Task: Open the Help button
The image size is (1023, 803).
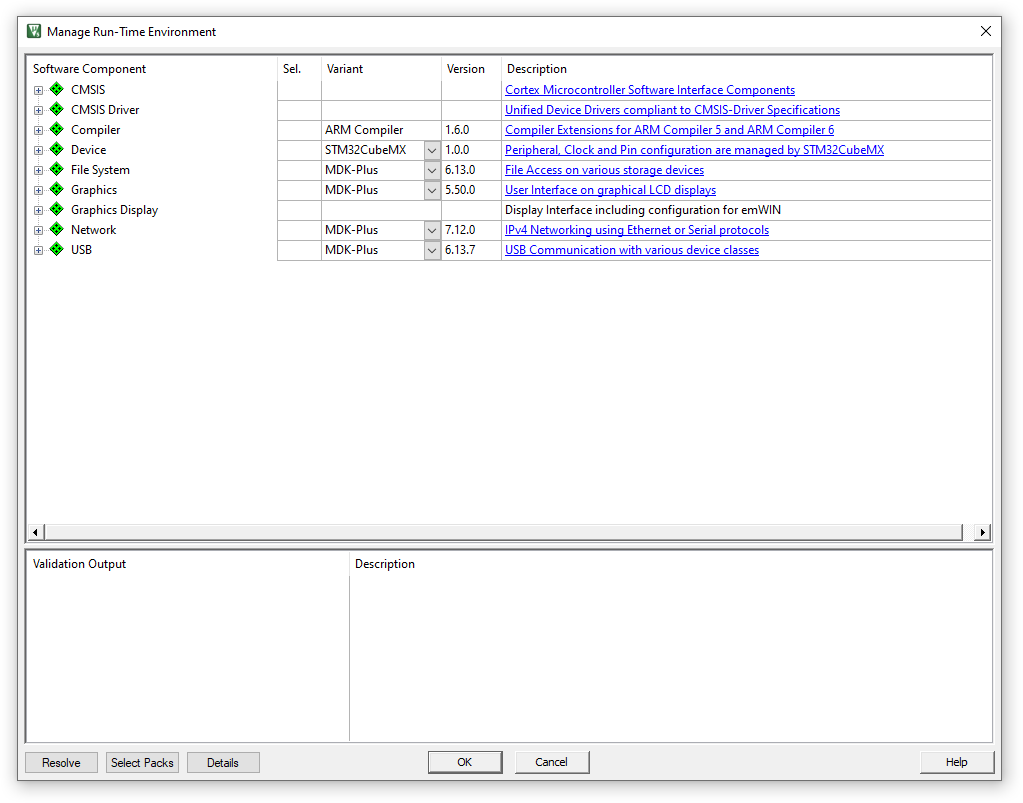Action: 956,762
